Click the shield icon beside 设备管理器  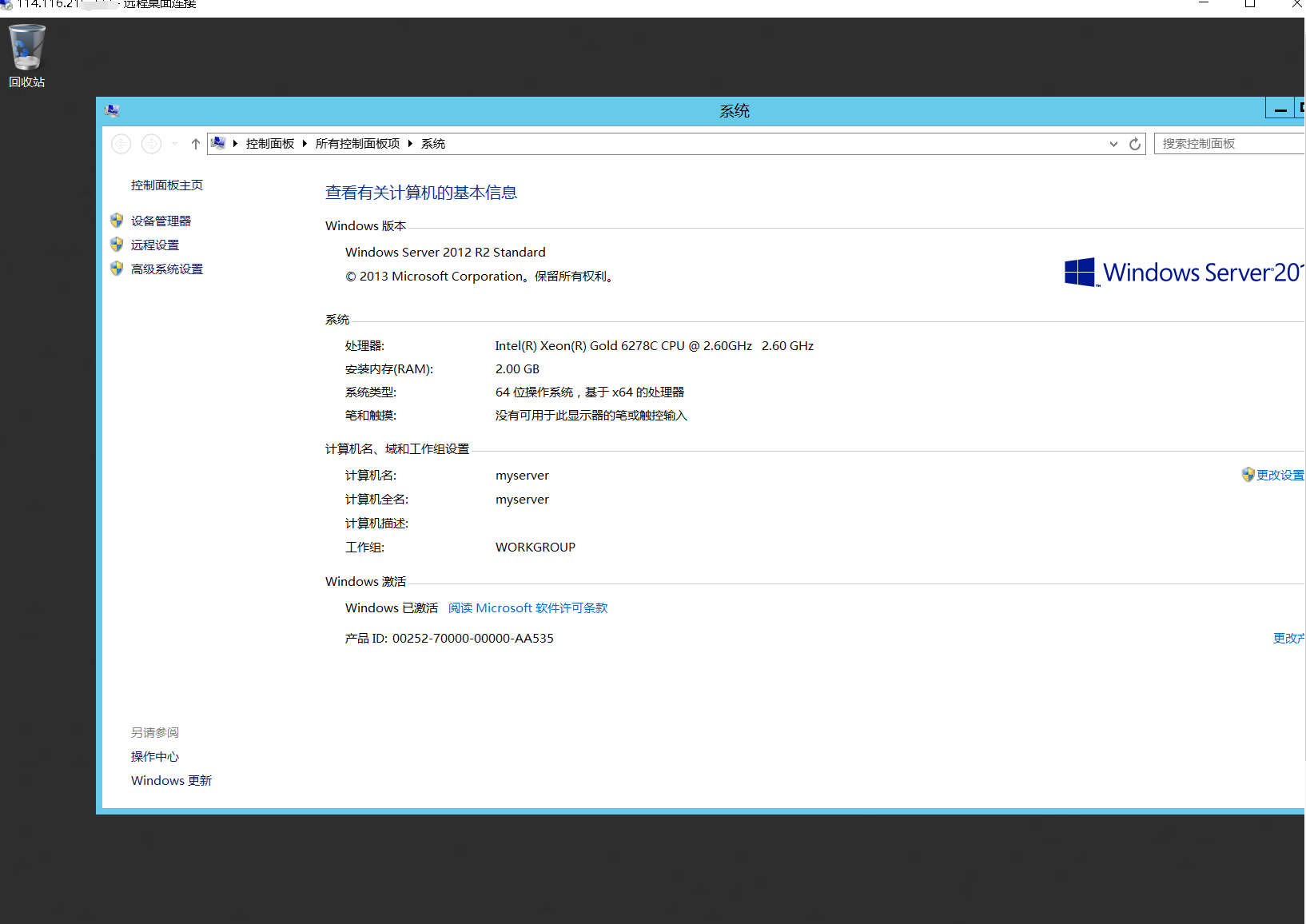coord(117,221)
